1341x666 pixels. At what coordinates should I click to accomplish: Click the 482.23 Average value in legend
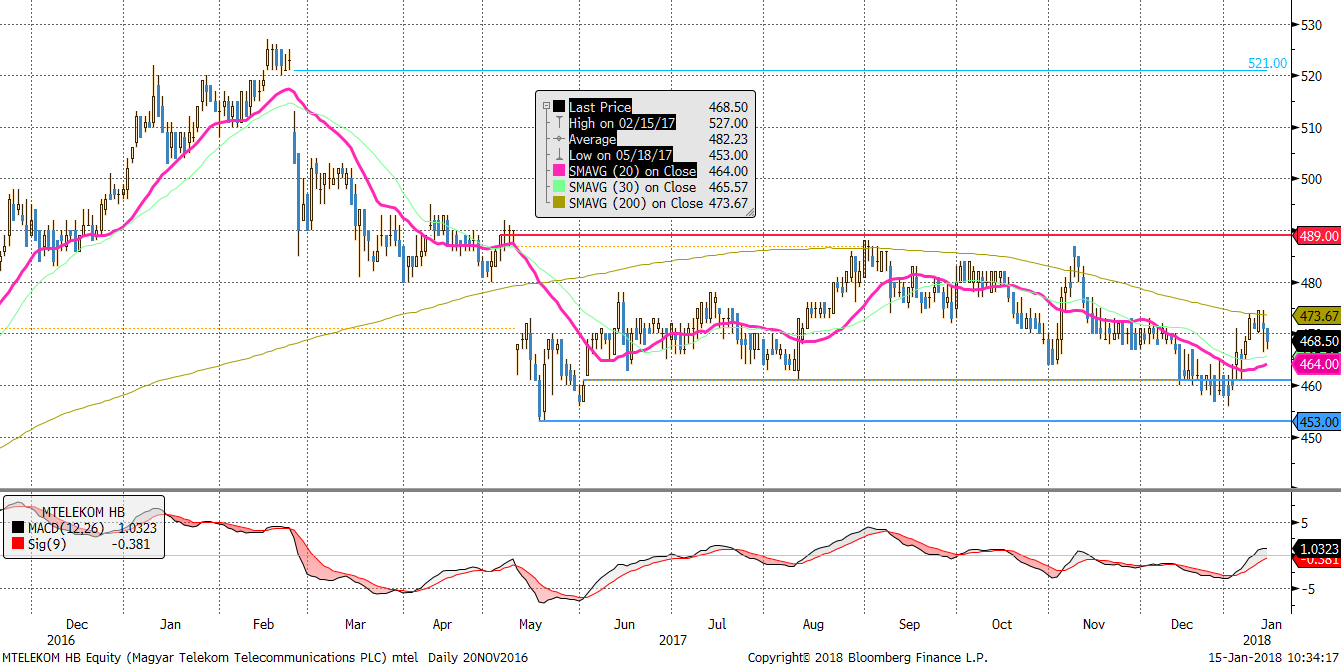tap(727, 139)
